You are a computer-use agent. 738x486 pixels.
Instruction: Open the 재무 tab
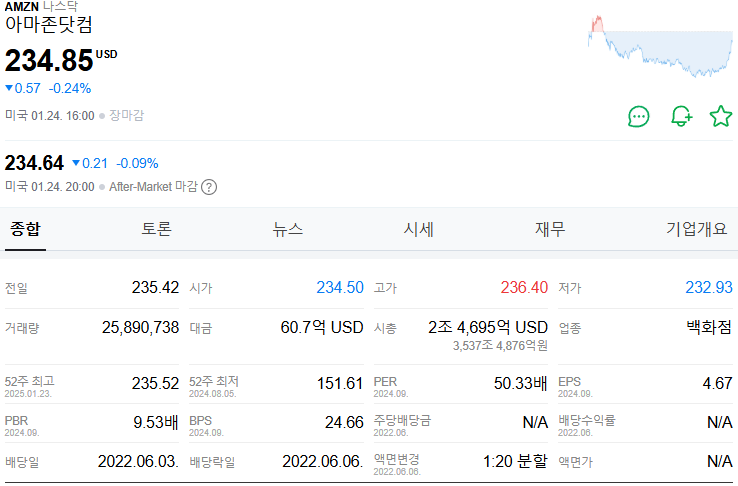tap(550, 229)
